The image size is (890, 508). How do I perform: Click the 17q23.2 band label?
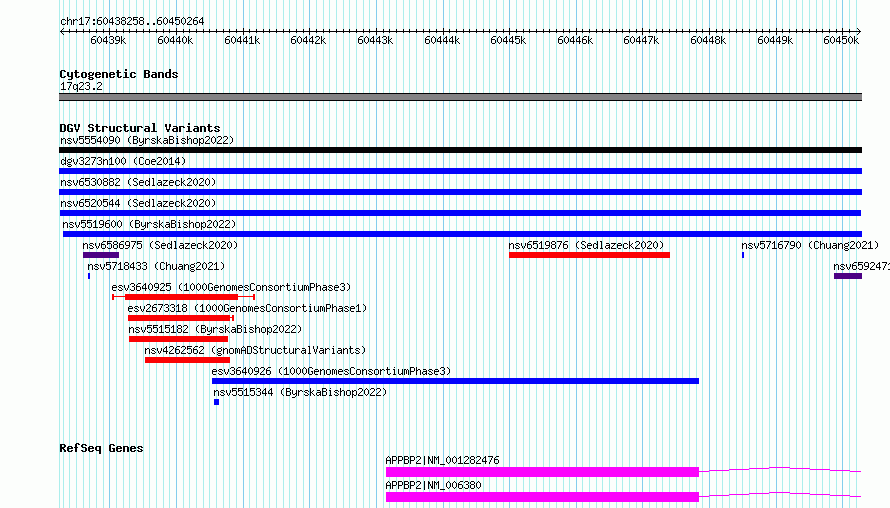pyautogui.click(x=81, y=86)
